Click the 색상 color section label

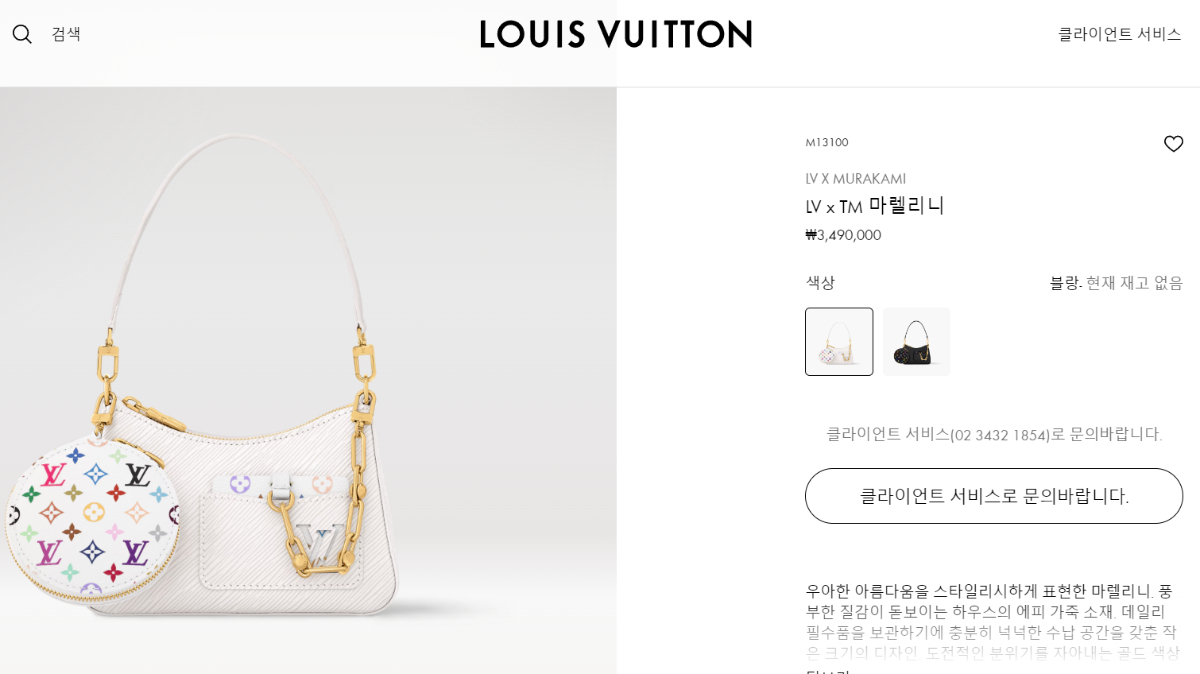820,283
